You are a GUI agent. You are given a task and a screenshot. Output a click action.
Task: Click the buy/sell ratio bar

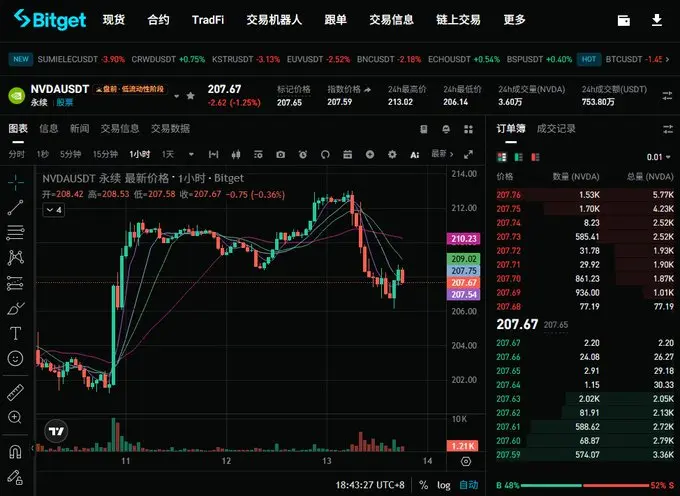coord(585,485)
